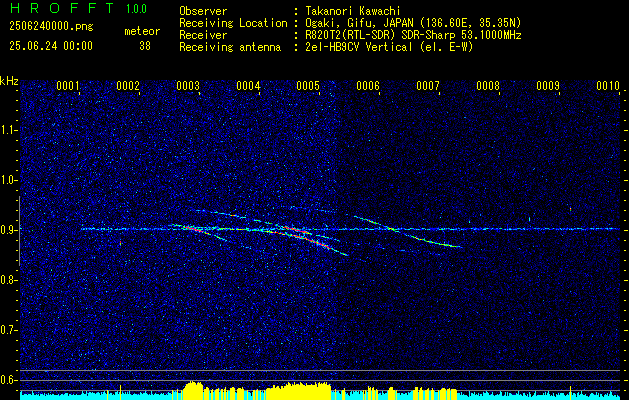Click time marker 0004
Image resolution: width=629 pixels, height=400 pixels.
tap(248, 86)
